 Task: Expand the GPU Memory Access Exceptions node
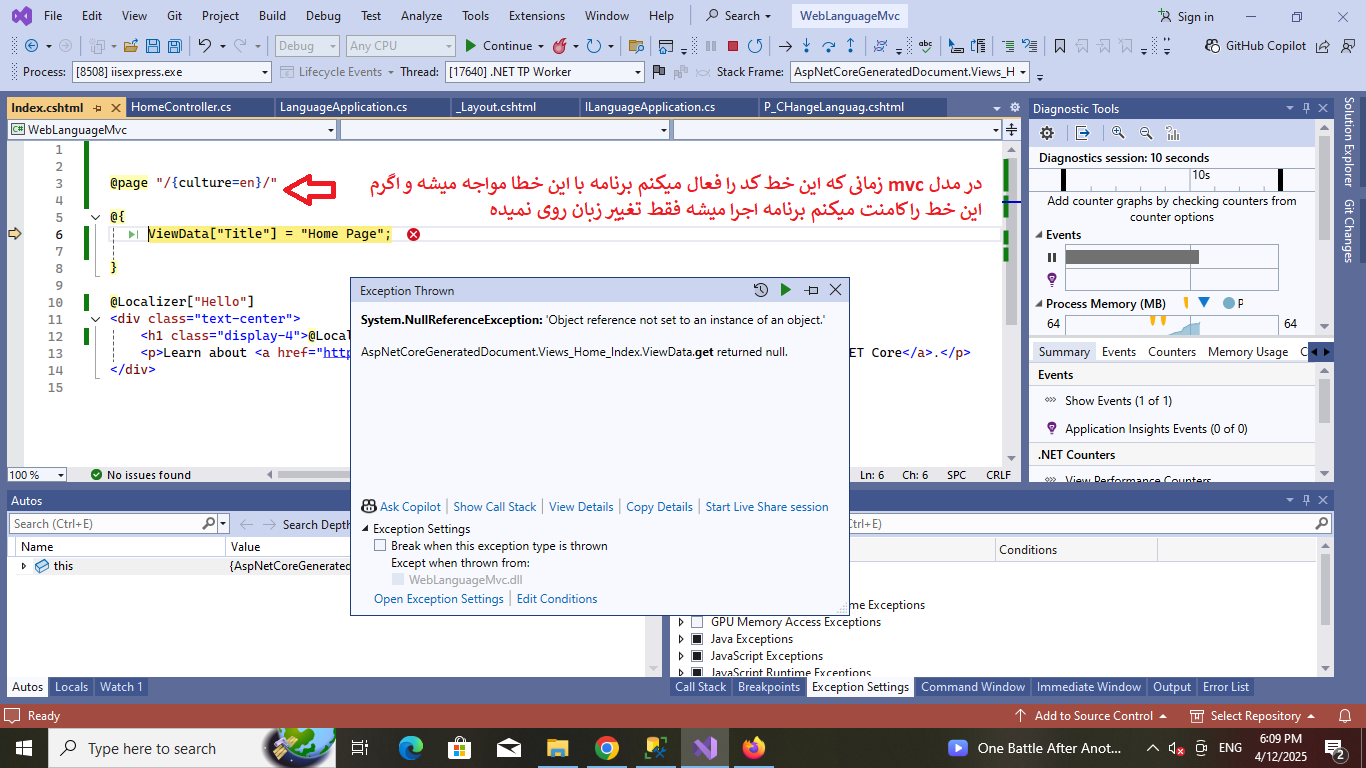point(681,622)
